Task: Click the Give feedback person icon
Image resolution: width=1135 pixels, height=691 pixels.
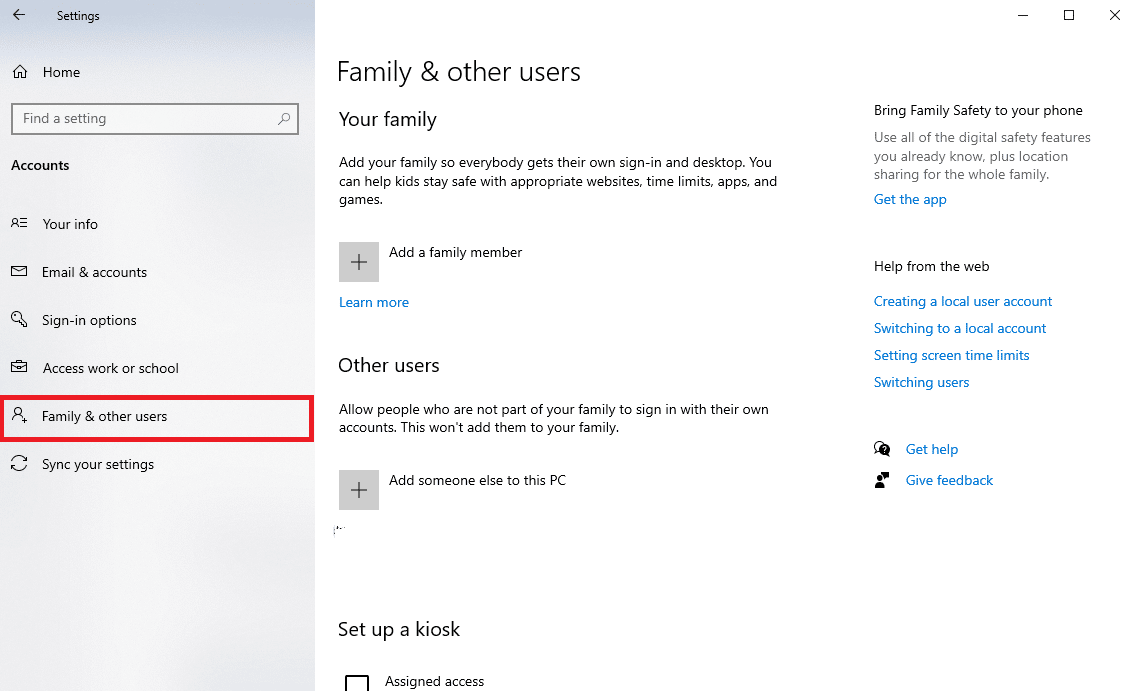Action: click(882, 480)
